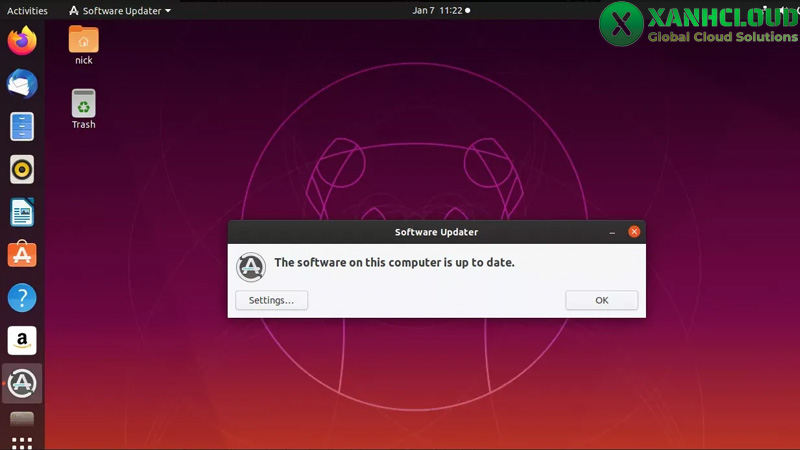The height and width of the screenshot is (450, 800).
Task: Click the up to date message text
Action: point(394,262)
